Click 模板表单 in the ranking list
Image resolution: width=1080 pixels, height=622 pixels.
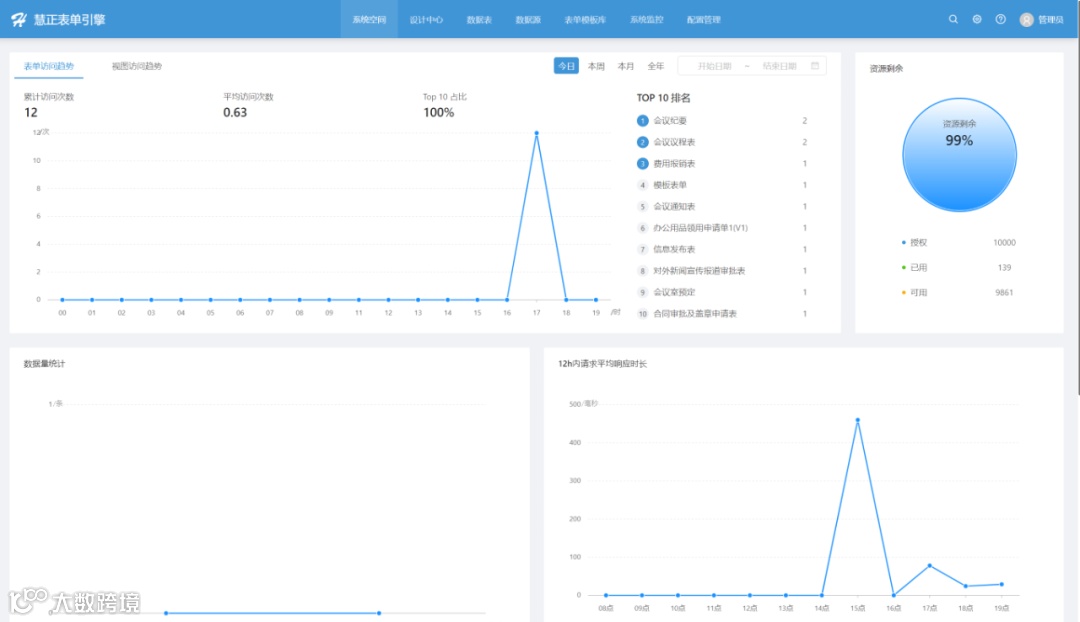pyautogui.click(x=670, y=185)
